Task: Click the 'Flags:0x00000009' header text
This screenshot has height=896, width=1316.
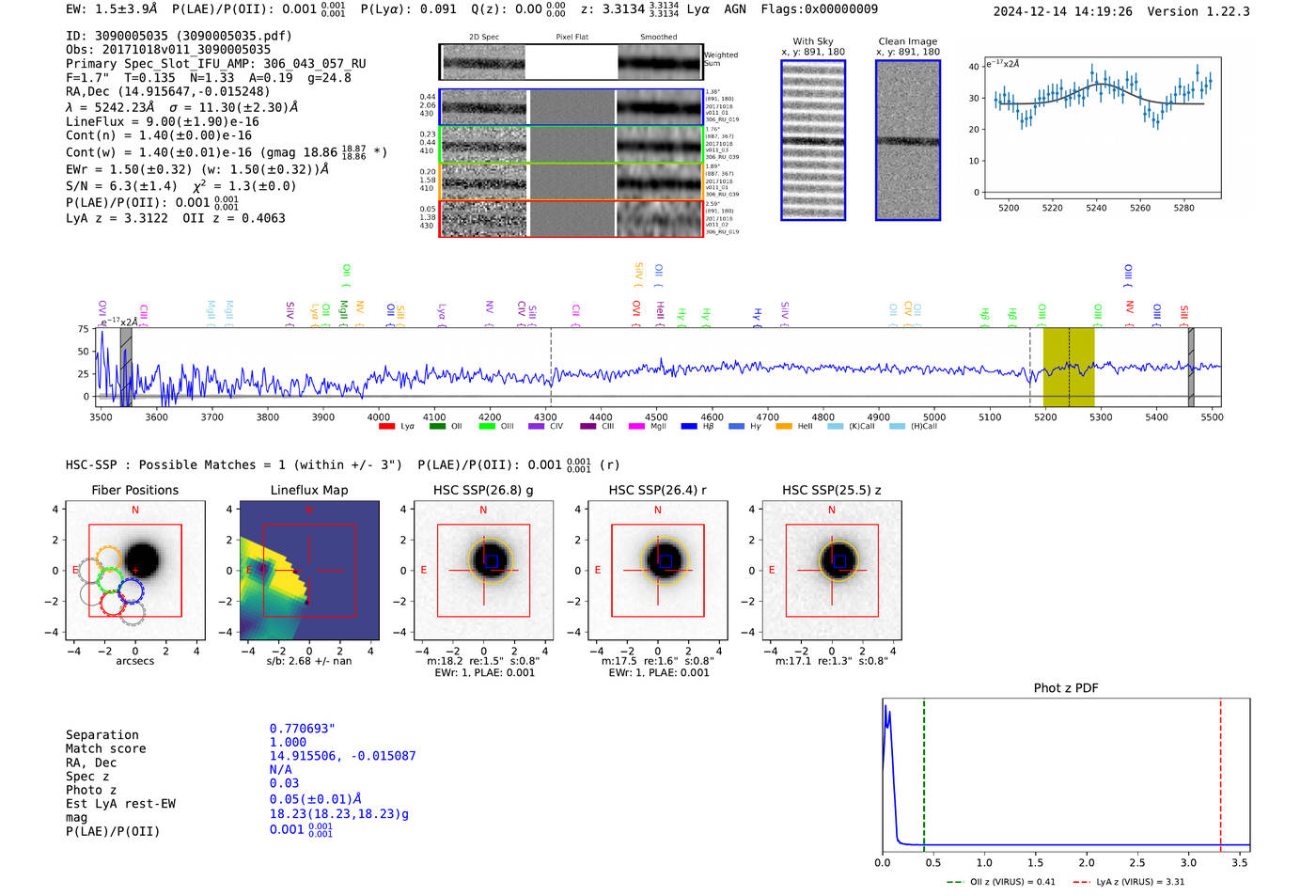Action: (x=819, y=9)
